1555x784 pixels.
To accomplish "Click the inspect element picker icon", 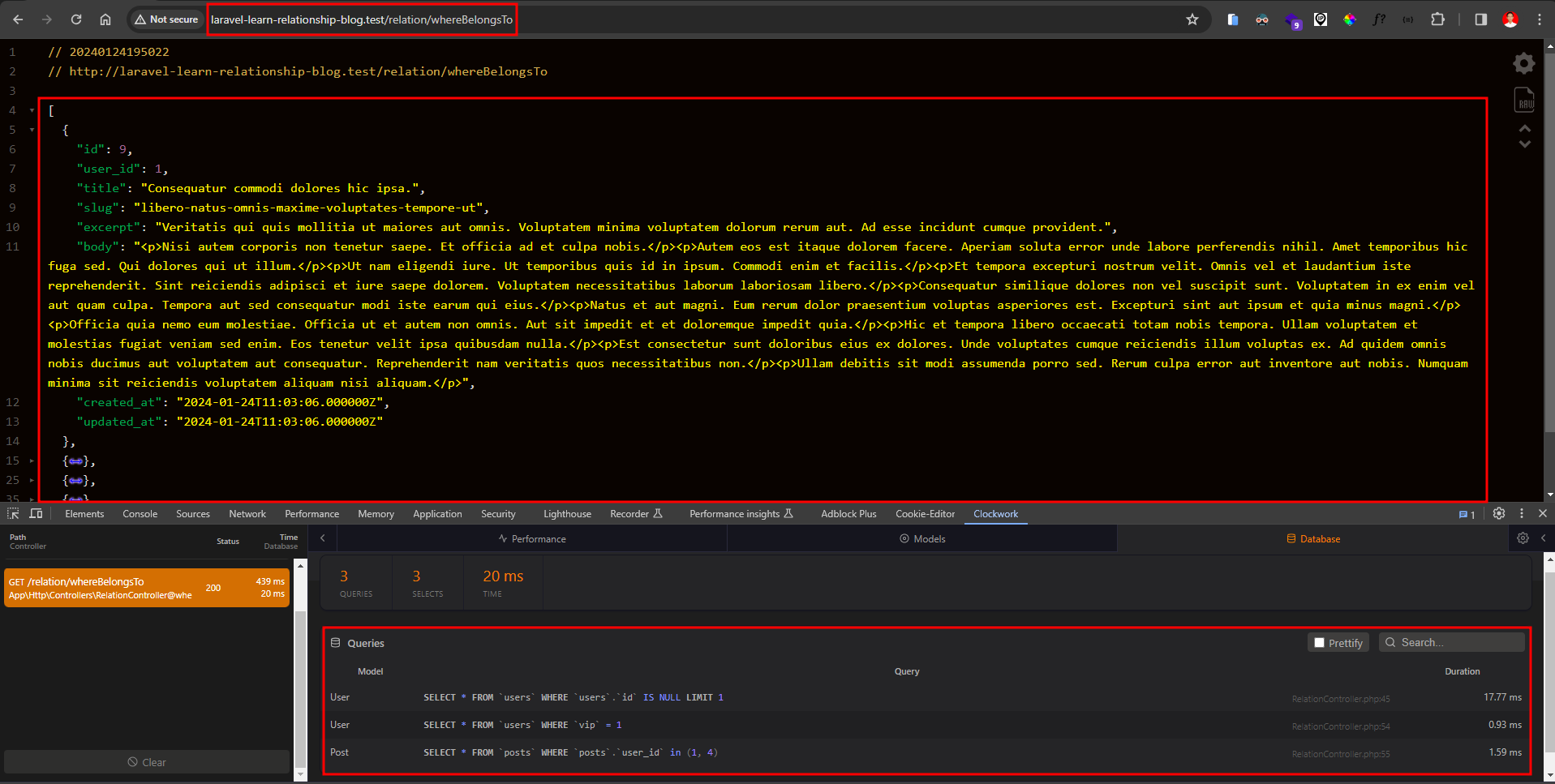I will click(13, 513).
